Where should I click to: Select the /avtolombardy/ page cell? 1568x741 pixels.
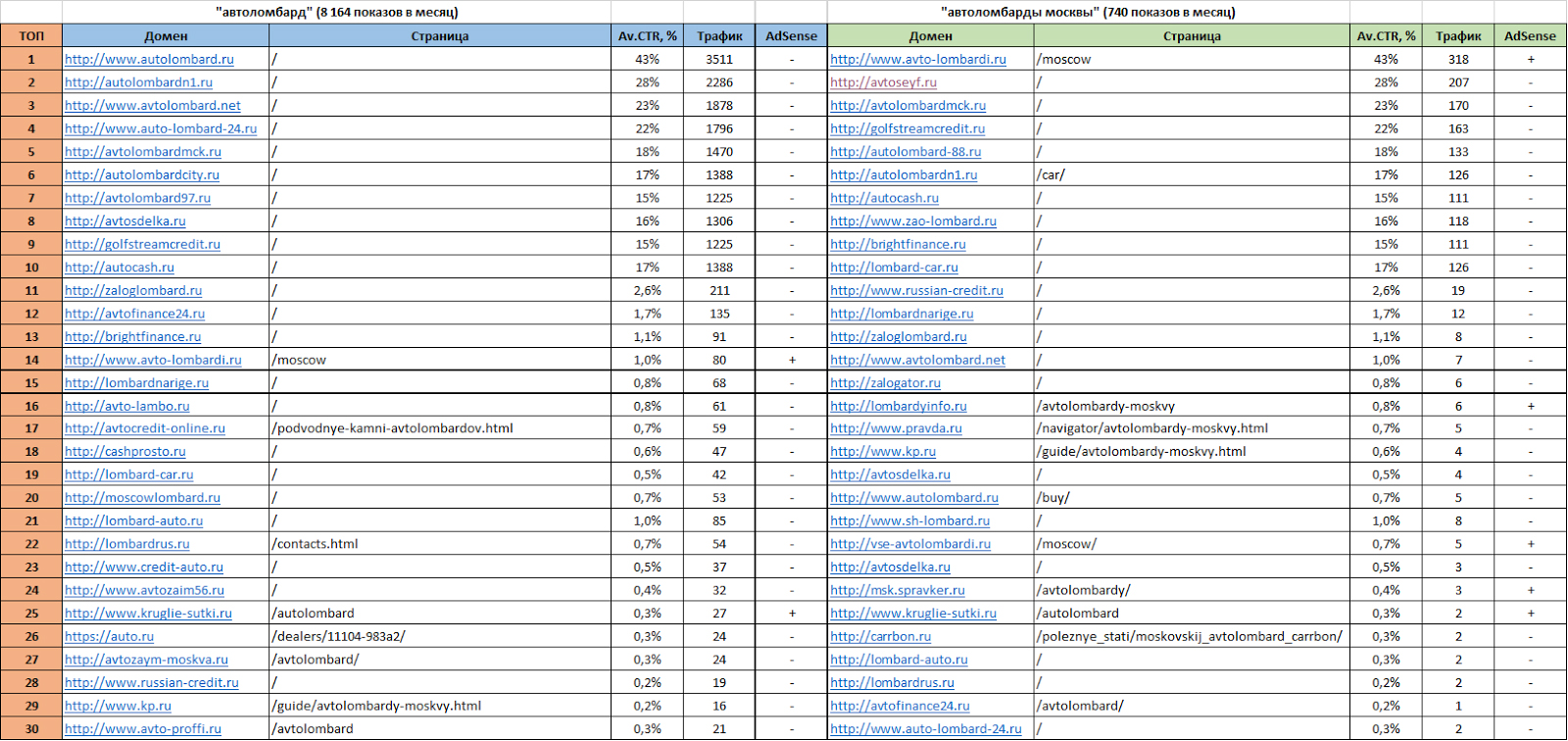tap(1192, 590)
